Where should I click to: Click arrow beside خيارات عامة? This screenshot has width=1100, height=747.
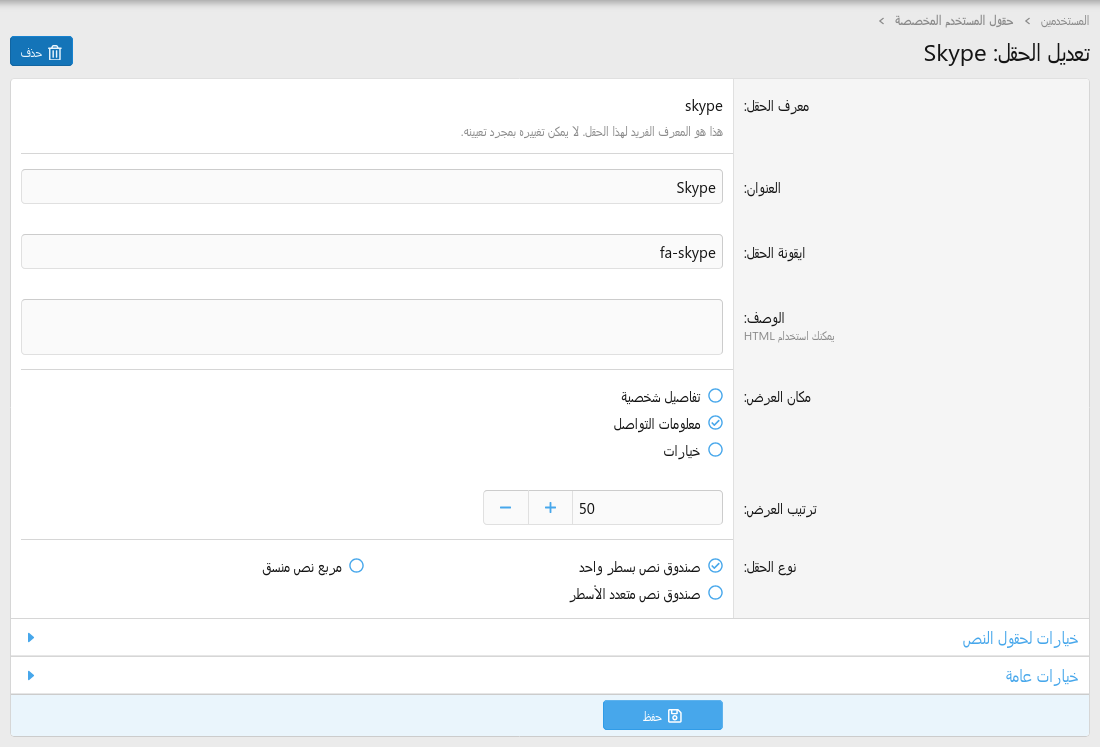[x=31, y=676]
